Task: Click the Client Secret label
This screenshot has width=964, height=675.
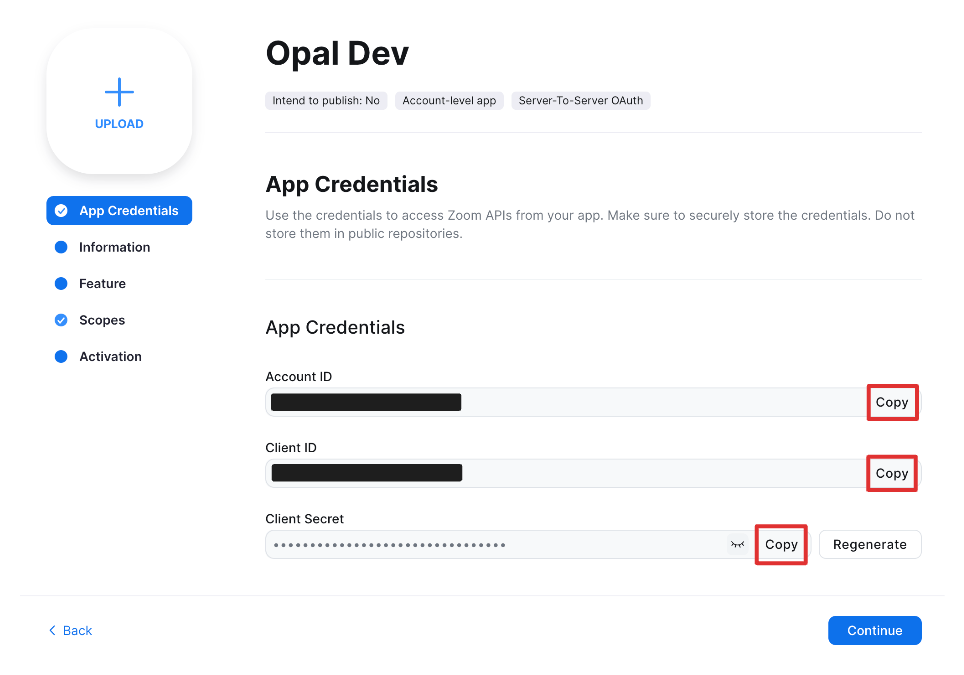Action: [x=304, y=519]
